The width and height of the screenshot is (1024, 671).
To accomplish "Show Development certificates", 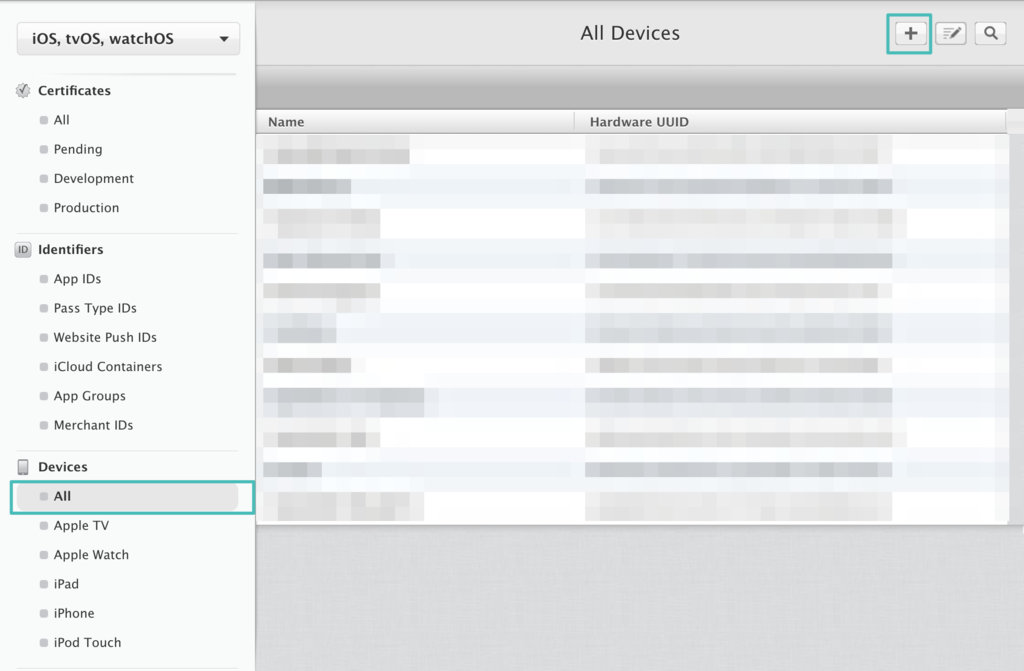I will (93, 178).
